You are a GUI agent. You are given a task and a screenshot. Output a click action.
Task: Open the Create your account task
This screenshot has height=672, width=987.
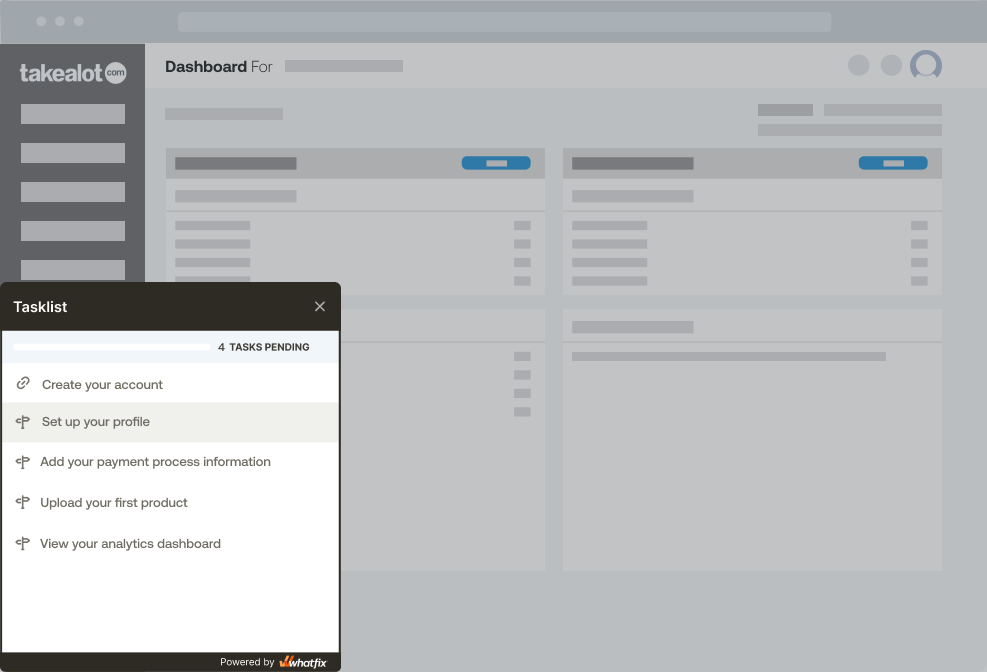click(x=171, y=384)
